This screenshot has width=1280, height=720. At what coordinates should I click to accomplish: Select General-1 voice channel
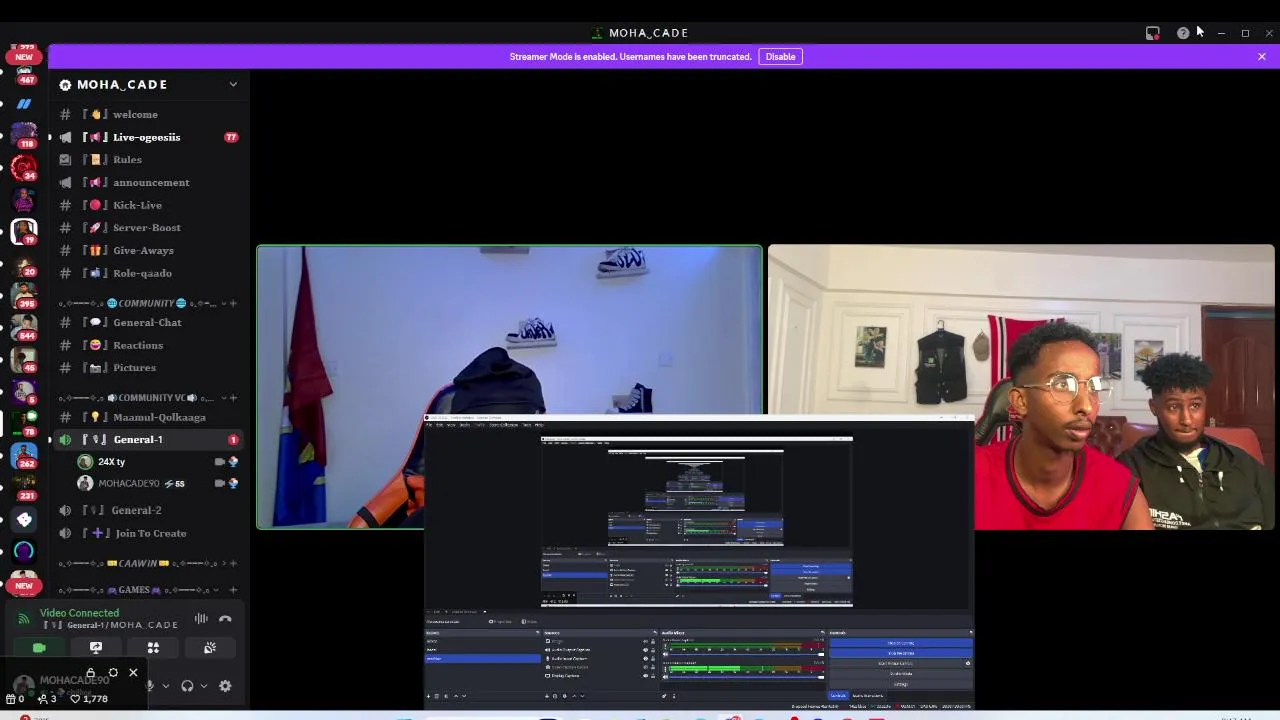(x=150, y=440)
